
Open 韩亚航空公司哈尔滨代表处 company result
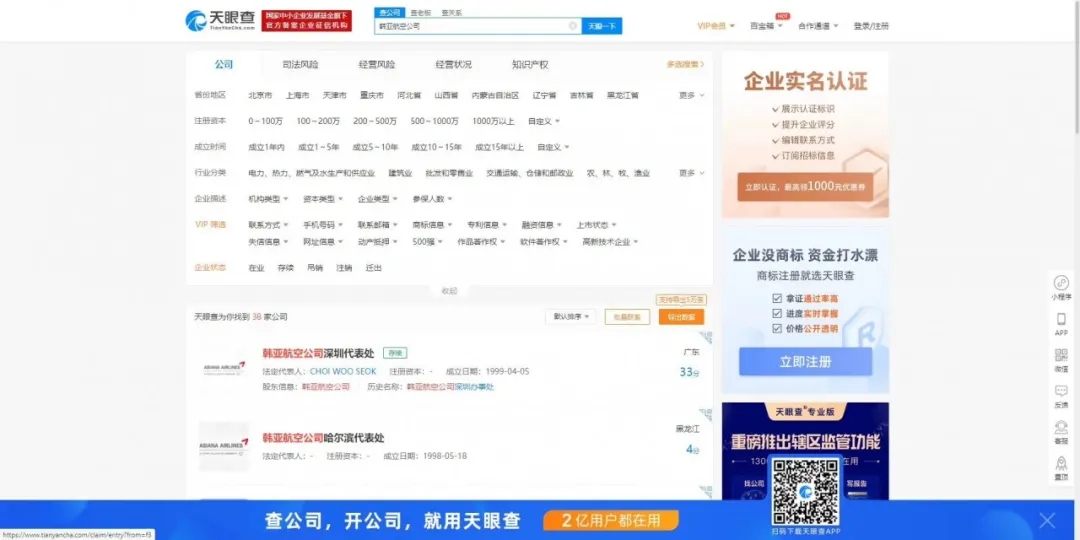(x=323, y=438)
